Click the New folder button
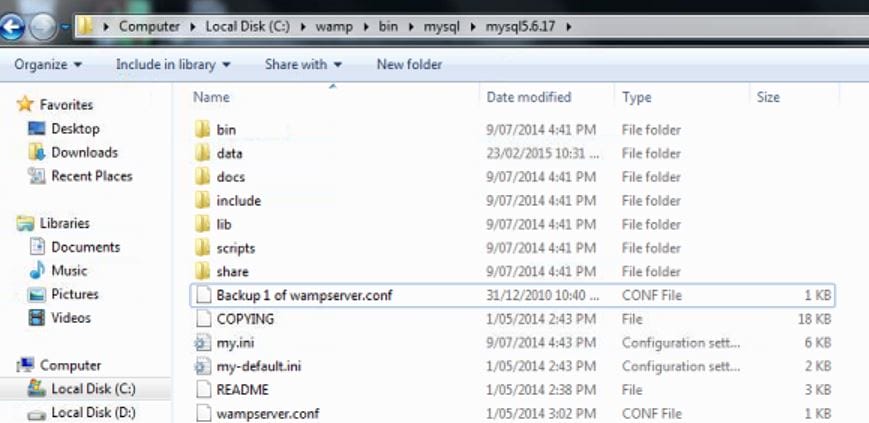Viewport: 869px width, 423px height. pos(409,65)
